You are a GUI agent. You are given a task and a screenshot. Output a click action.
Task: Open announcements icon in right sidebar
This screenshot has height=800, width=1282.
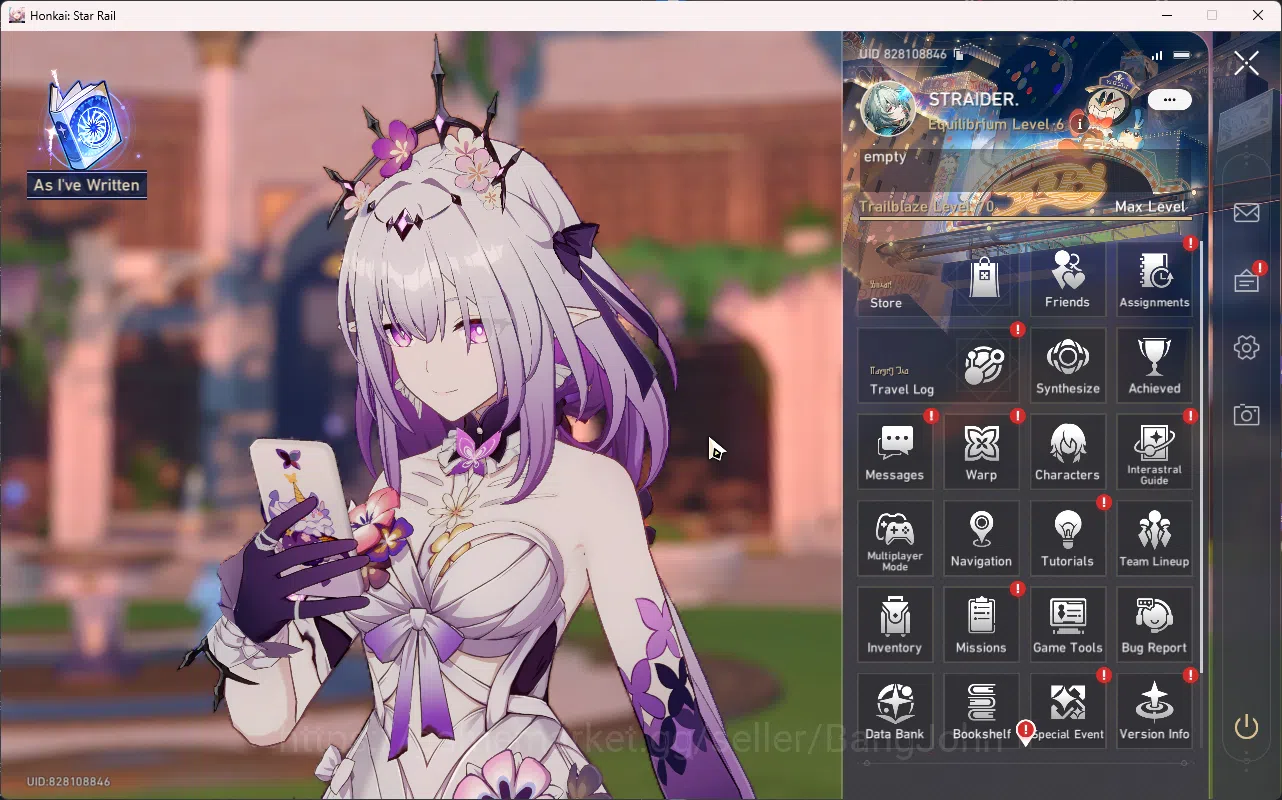[x=1246, y=281]
